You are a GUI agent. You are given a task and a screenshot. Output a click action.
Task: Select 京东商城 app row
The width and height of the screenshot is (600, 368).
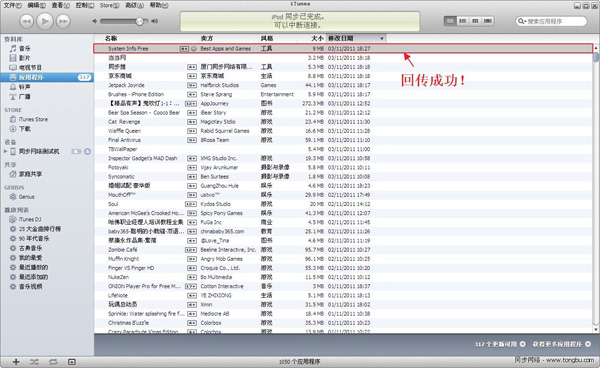[343, 76]
